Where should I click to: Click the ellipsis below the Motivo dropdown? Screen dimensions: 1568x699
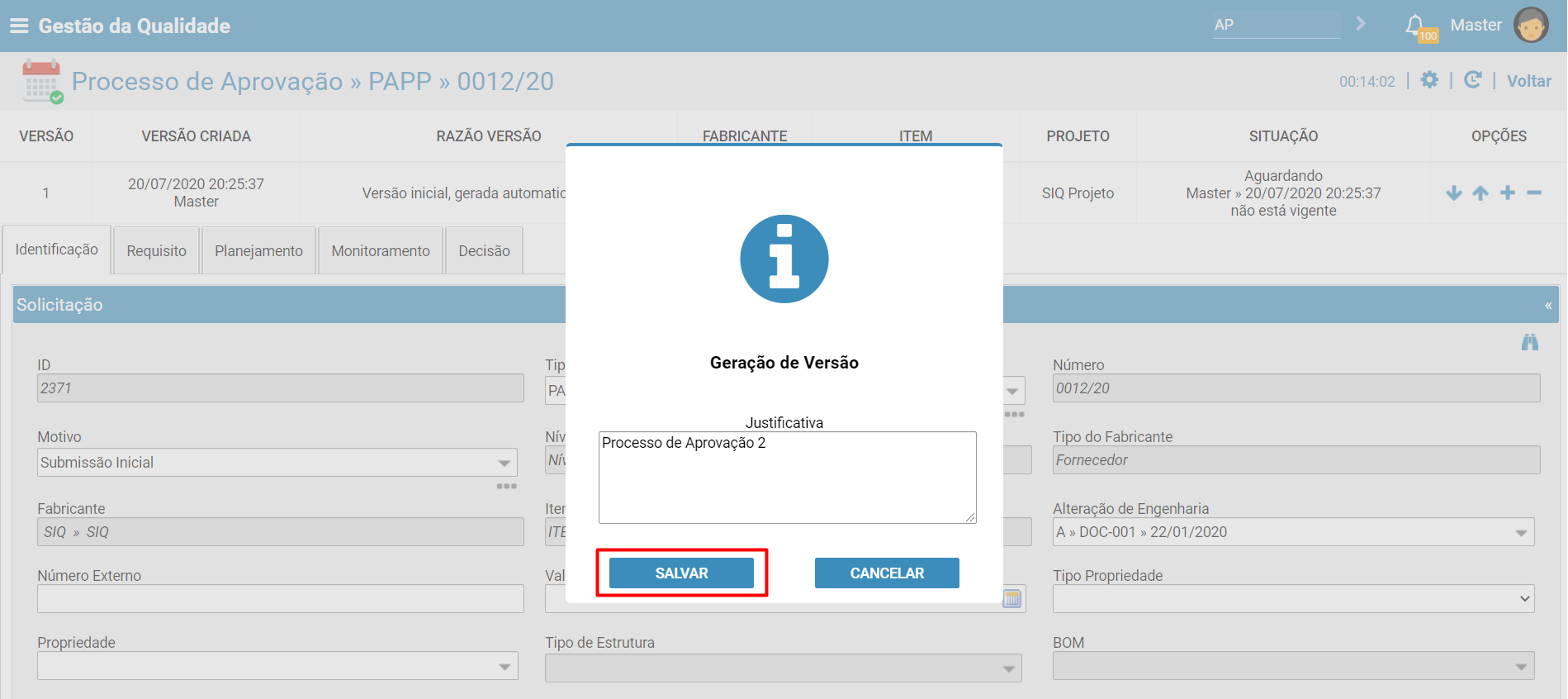click(x=506, y=486)
